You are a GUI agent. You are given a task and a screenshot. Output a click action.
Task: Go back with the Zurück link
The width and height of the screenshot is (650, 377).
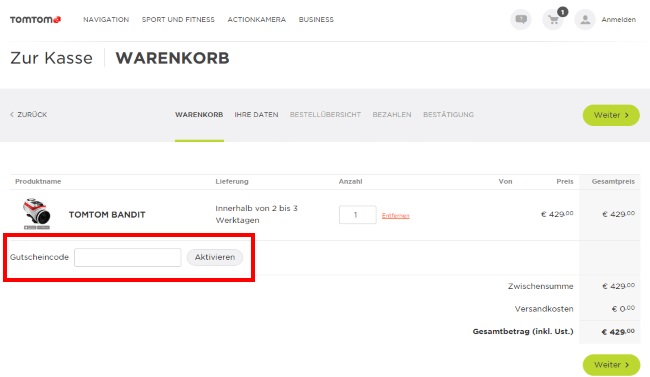pos(29,114)
